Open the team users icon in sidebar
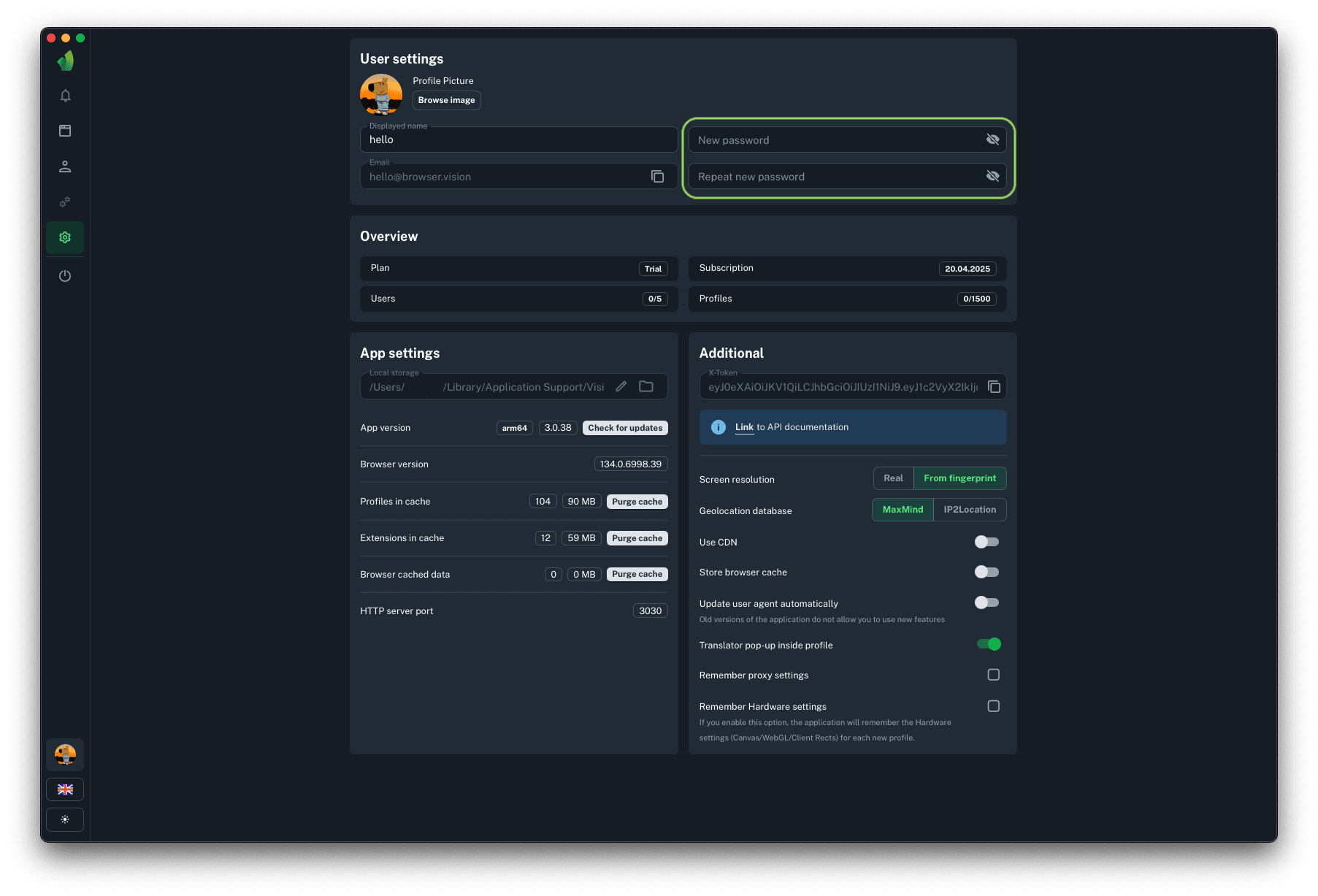 click(65, 166)
